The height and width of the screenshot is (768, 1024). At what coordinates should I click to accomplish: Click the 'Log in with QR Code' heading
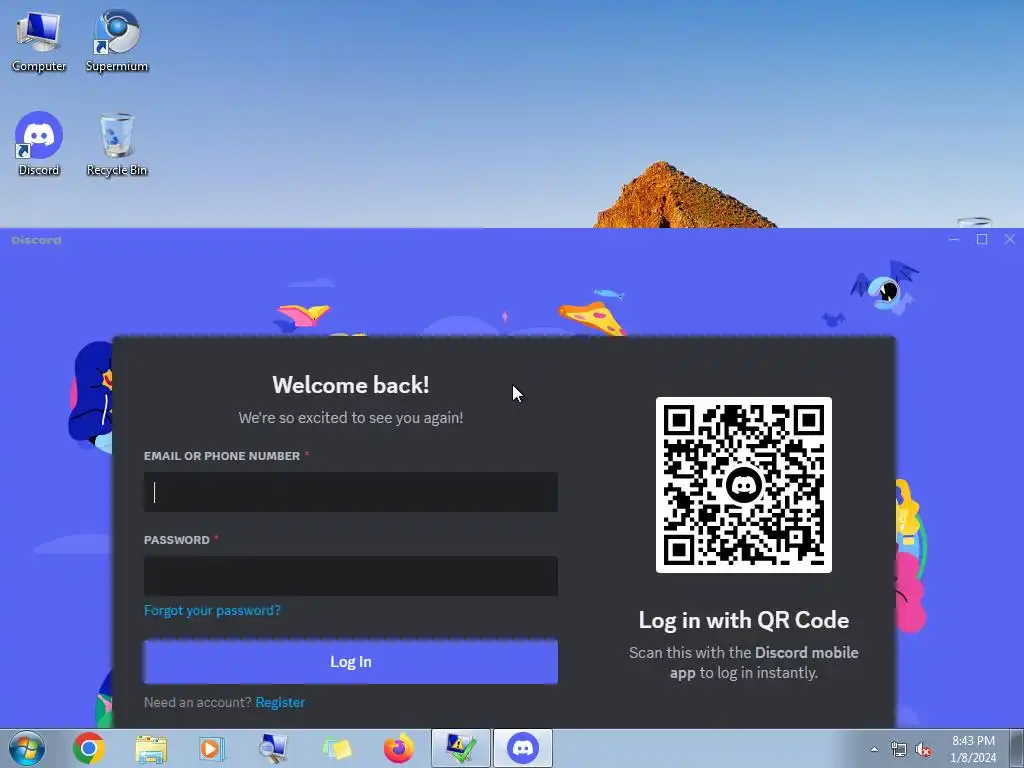744,620
